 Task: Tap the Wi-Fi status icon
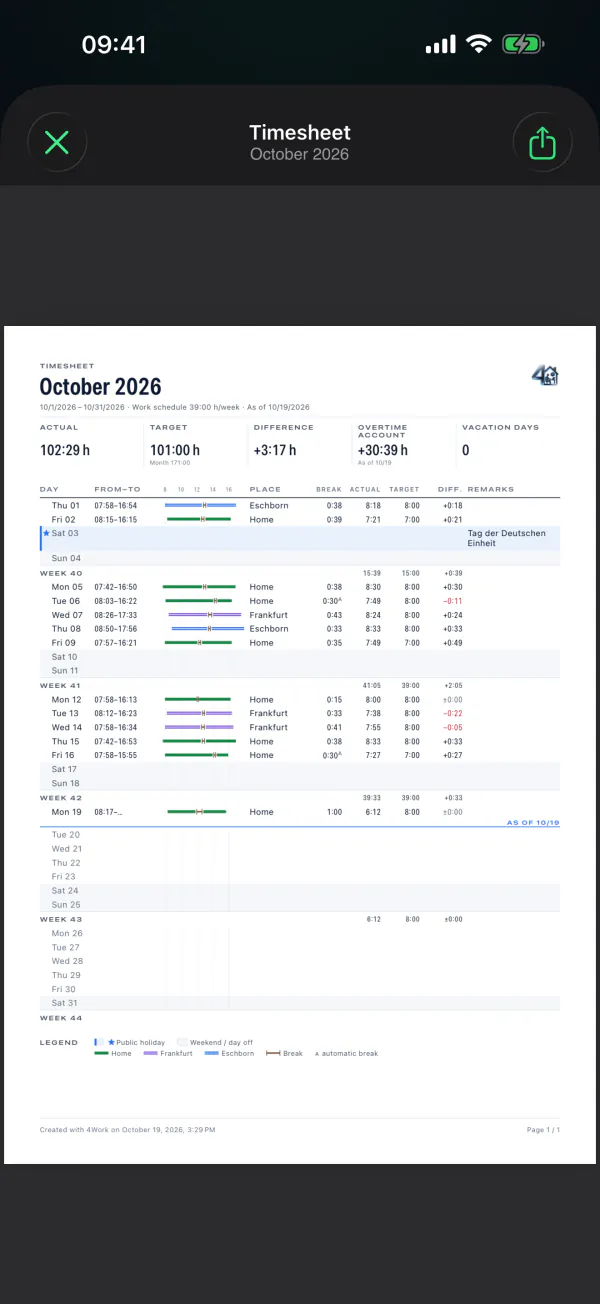[x=479, y=44]
